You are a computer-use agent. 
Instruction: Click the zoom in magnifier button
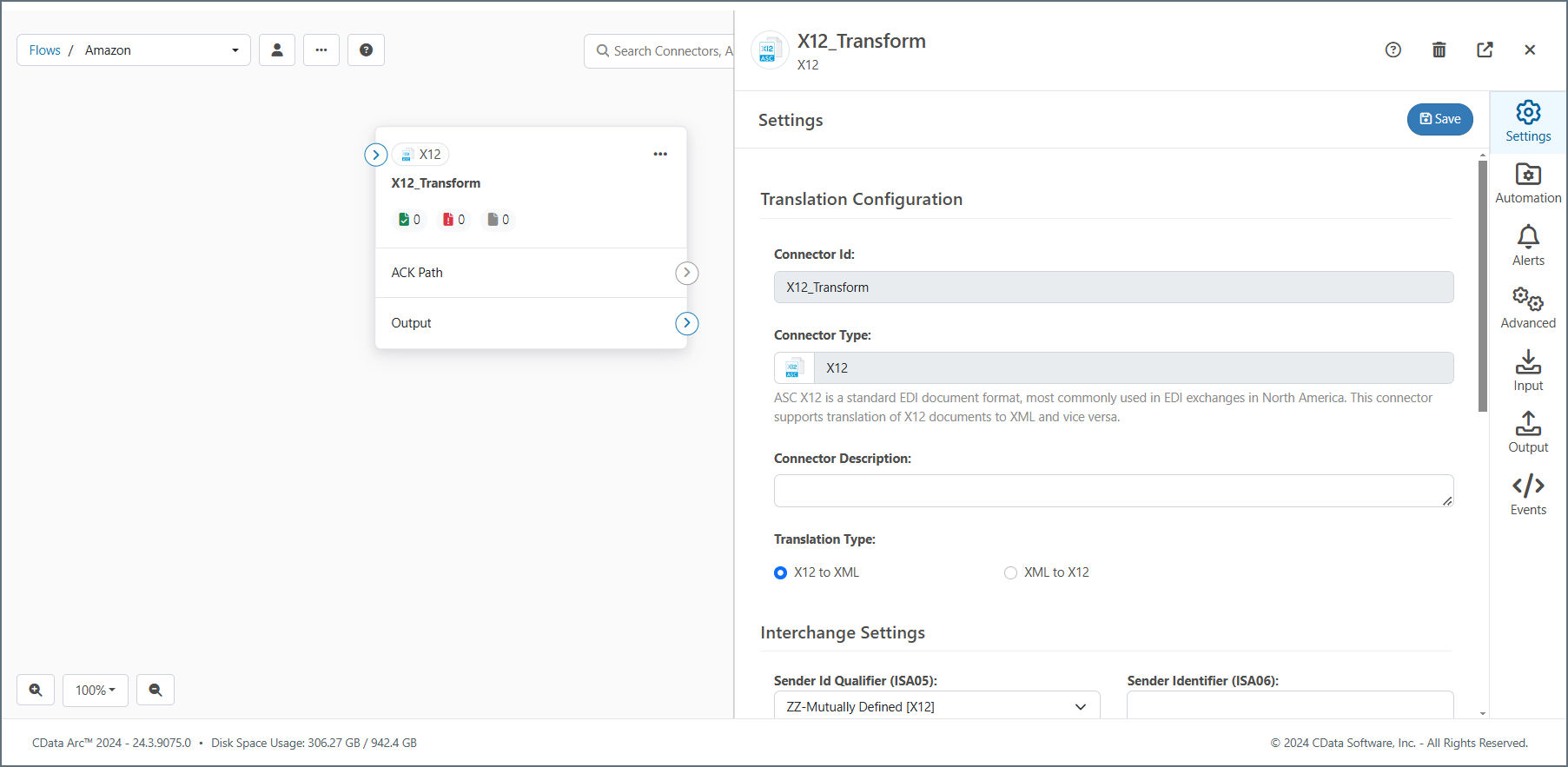36,690
